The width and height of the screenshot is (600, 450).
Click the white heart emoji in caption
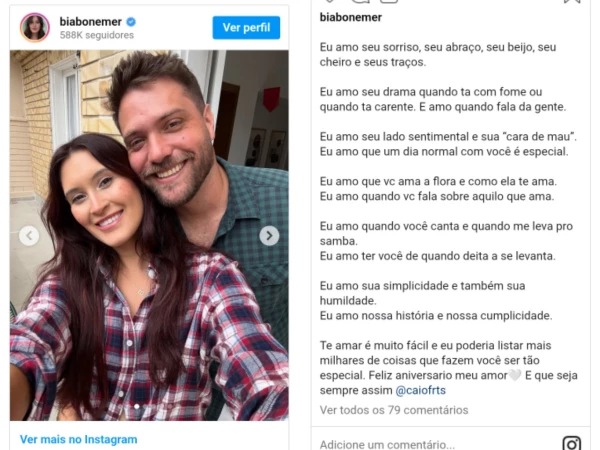[515, 375]
